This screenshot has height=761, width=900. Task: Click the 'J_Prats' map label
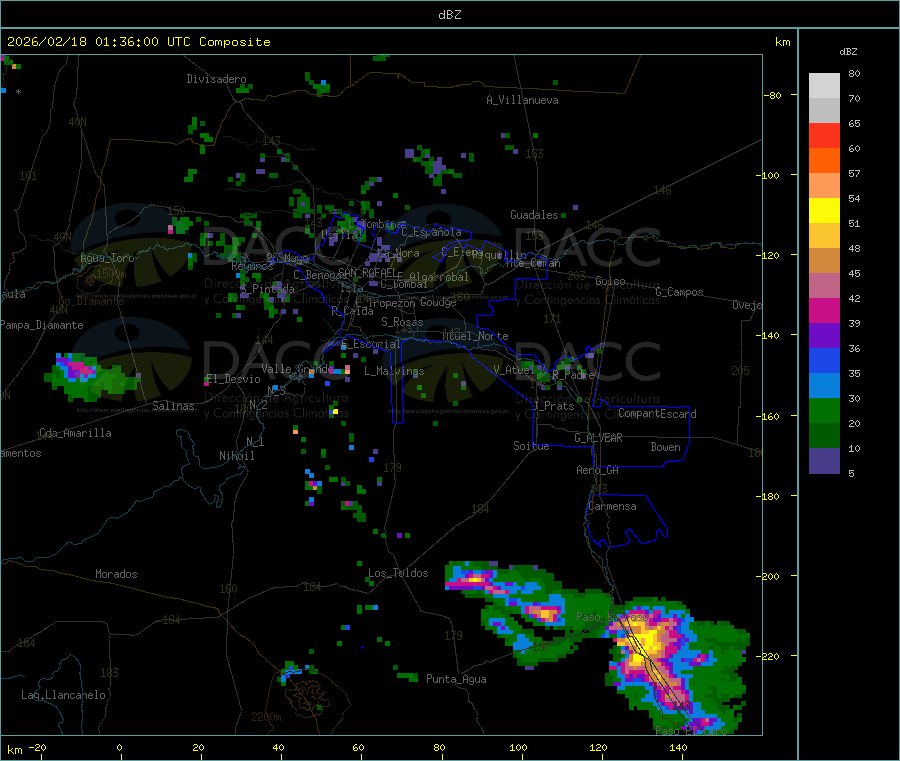tap(553, 406)
